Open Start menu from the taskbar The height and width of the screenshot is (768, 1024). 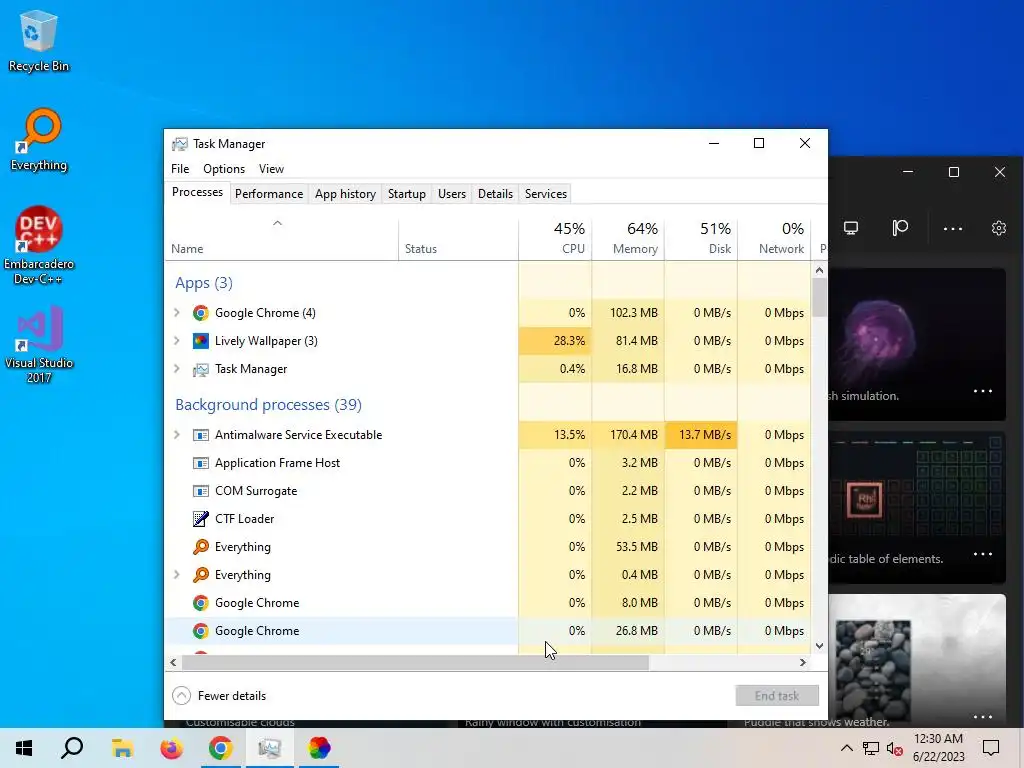pyautogui.click(x=24, y=748)
